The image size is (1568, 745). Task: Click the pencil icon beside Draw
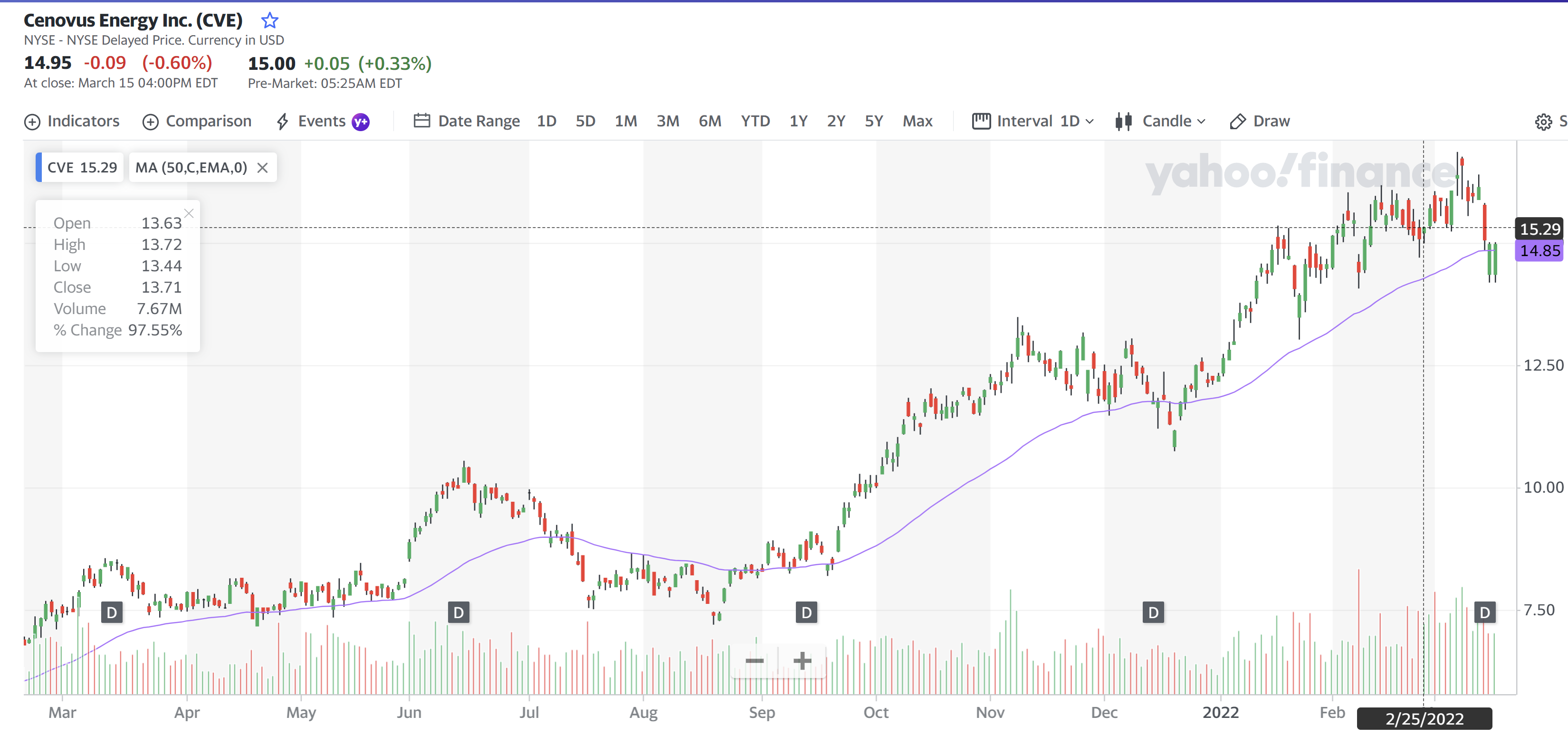pyautogui.click(x=1237, y=122)
